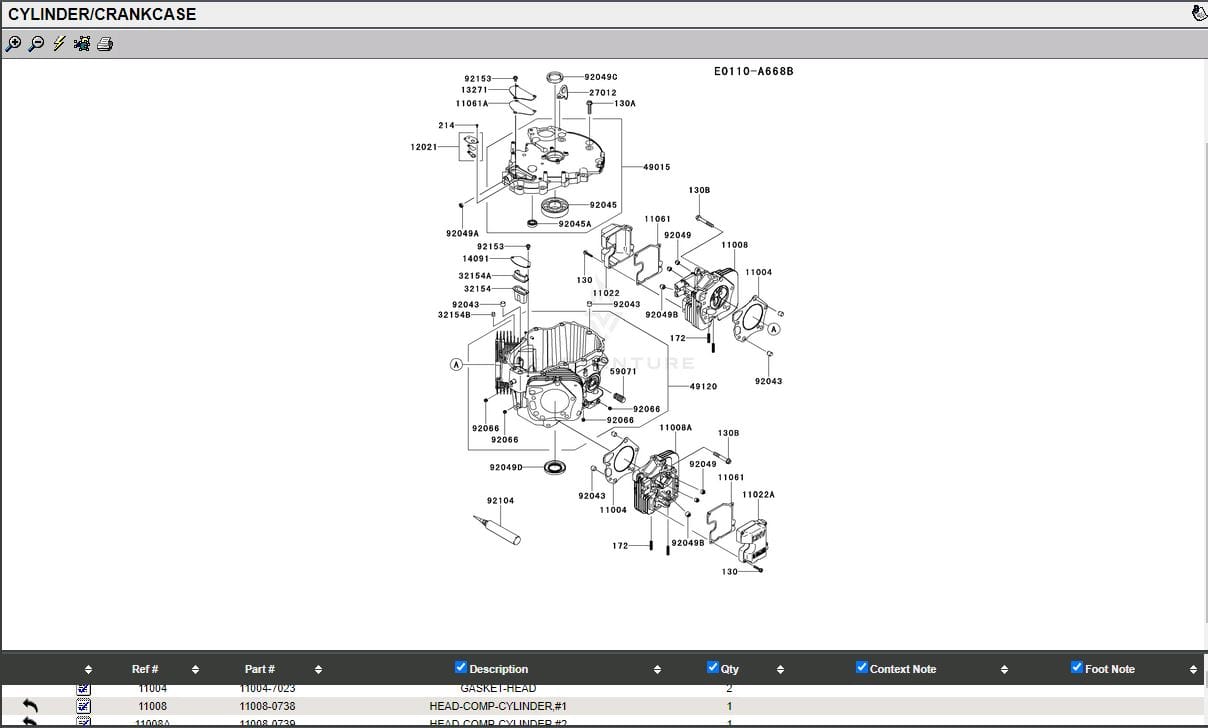Open the pinned note icon in title bar
1208x728 pixels.
point(1199,13)
